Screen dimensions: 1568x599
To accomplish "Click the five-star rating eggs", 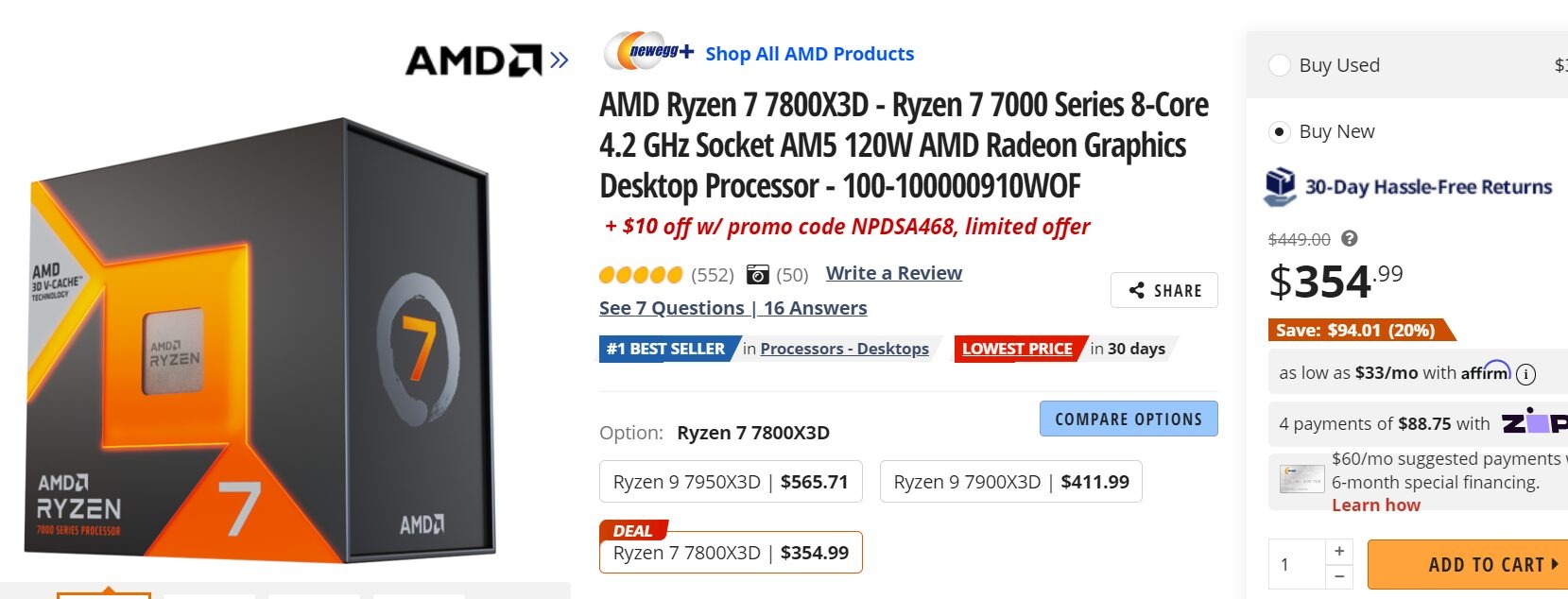I will point(640,275).
